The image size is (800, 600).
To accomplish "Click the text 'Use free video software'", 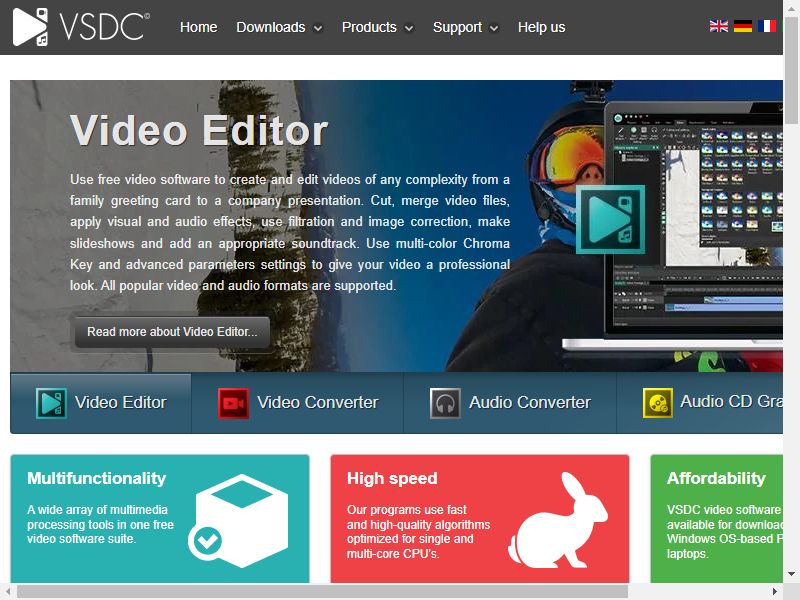I will point(140,180).
